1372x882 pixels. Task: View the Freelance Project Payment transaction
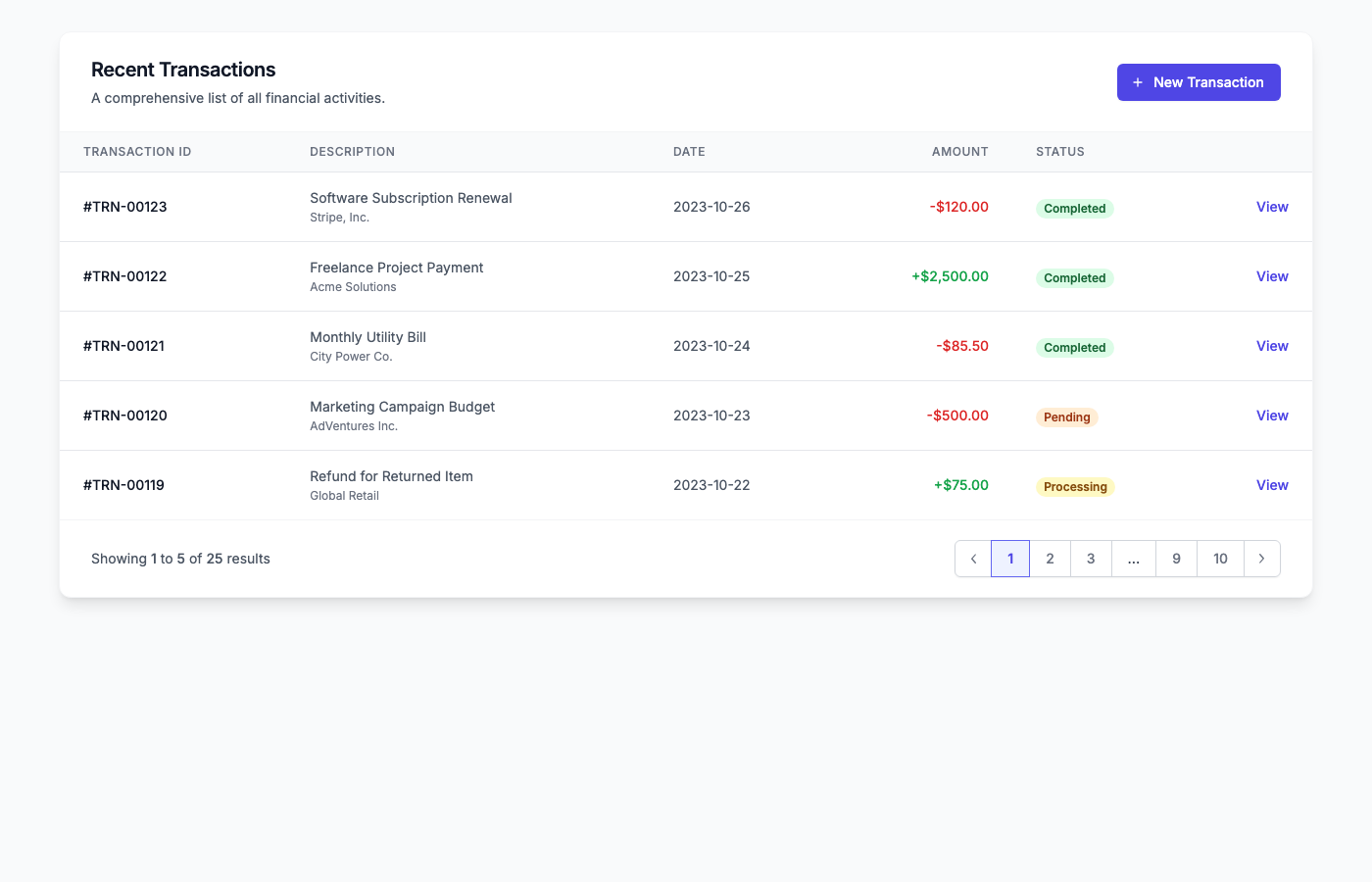1272,276
